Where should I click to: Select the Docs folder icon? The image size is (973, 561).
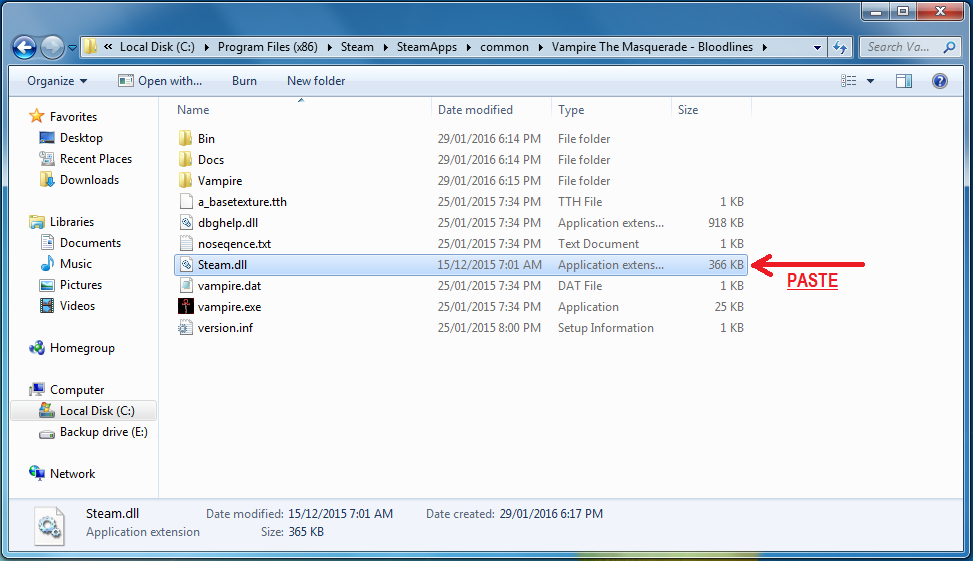(x=186, y=159)
